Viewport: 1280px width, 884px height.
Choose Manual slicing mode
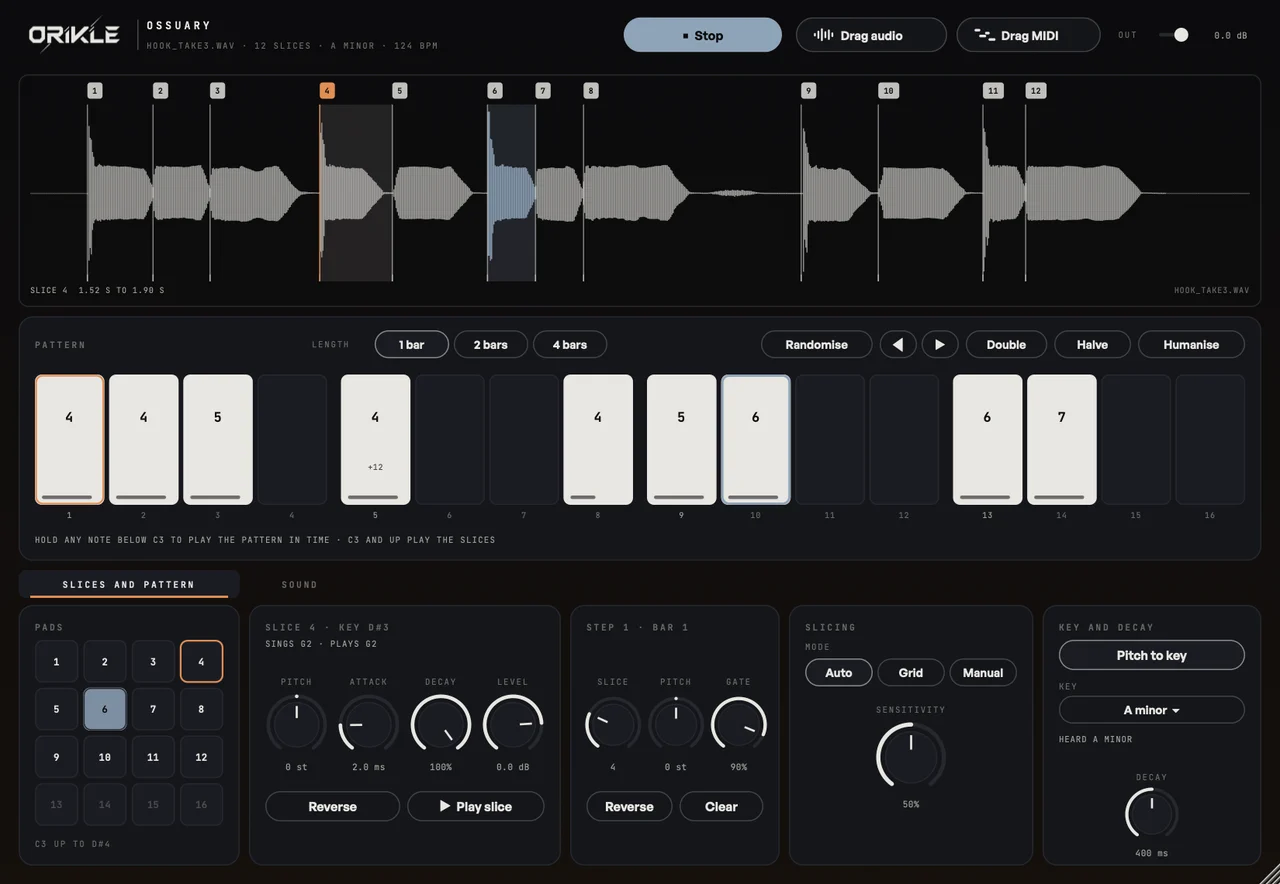pyautogui.click(x=983, y=672)
